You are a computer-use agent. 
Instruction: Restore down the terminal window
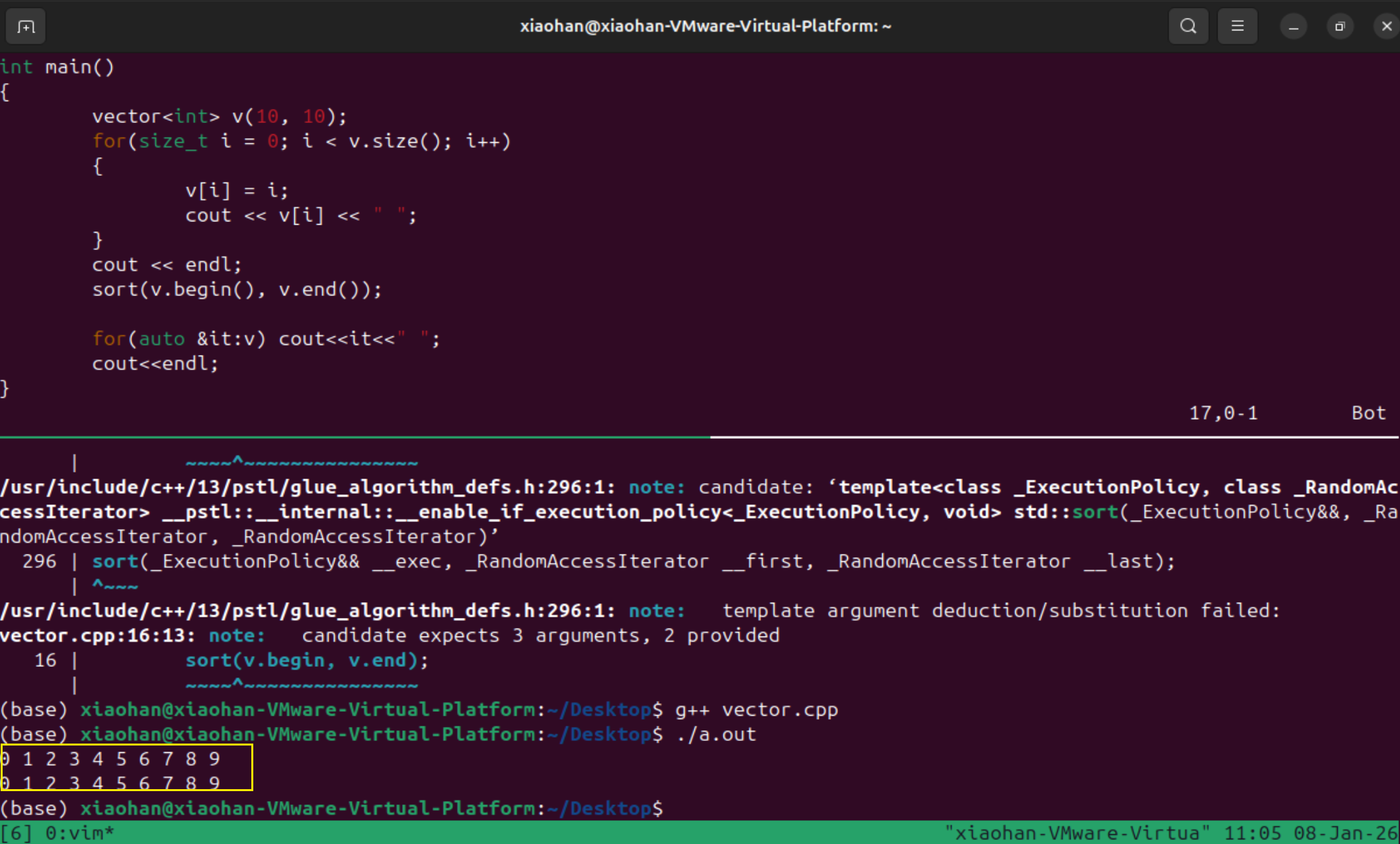click(x=1339, y=26)
